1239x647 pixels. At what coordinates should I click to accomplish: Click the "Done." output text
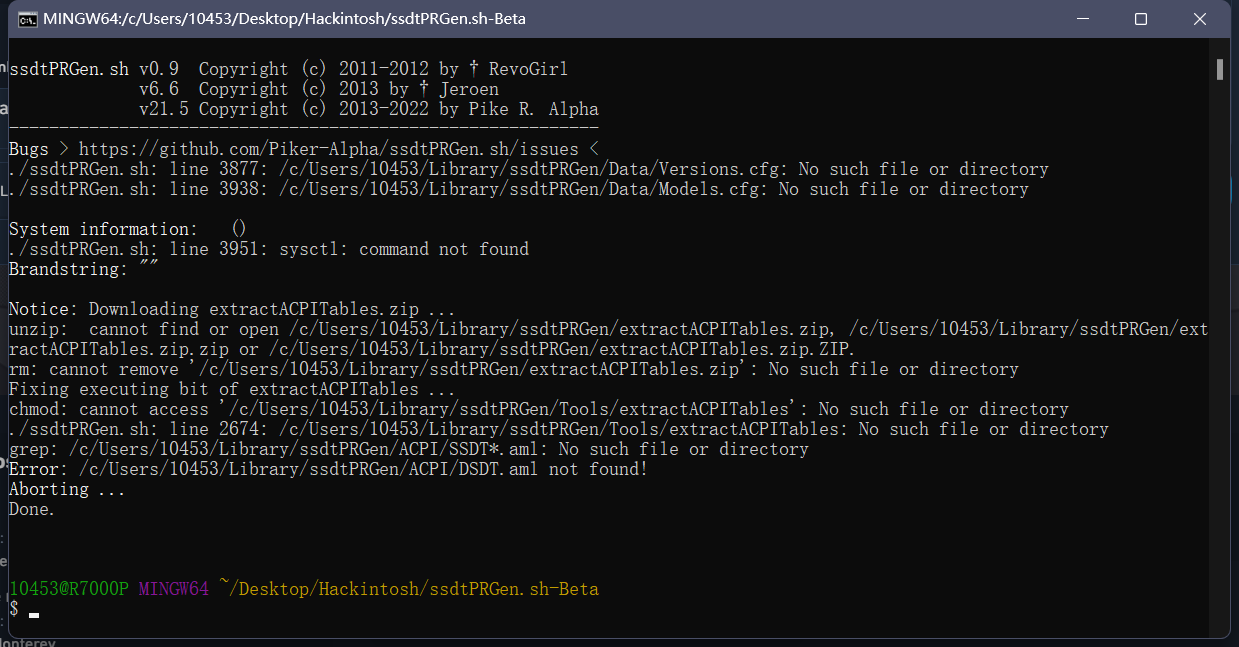[32, 509]
